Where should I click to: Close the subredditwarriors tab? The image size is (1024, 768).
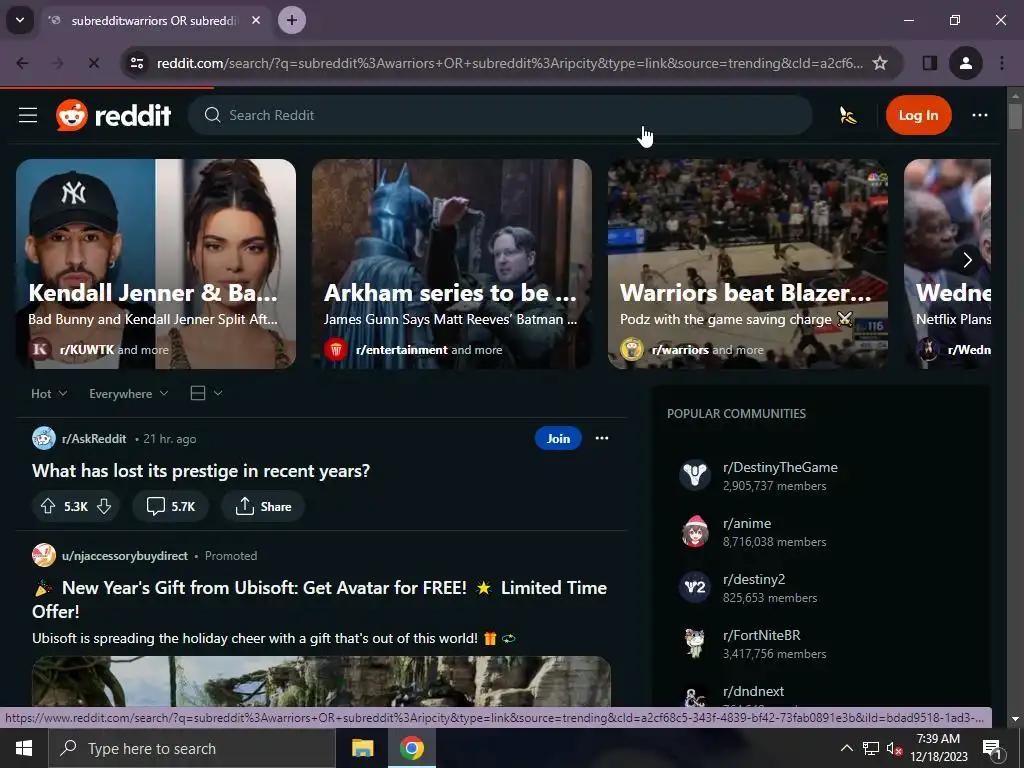point(256,20)
